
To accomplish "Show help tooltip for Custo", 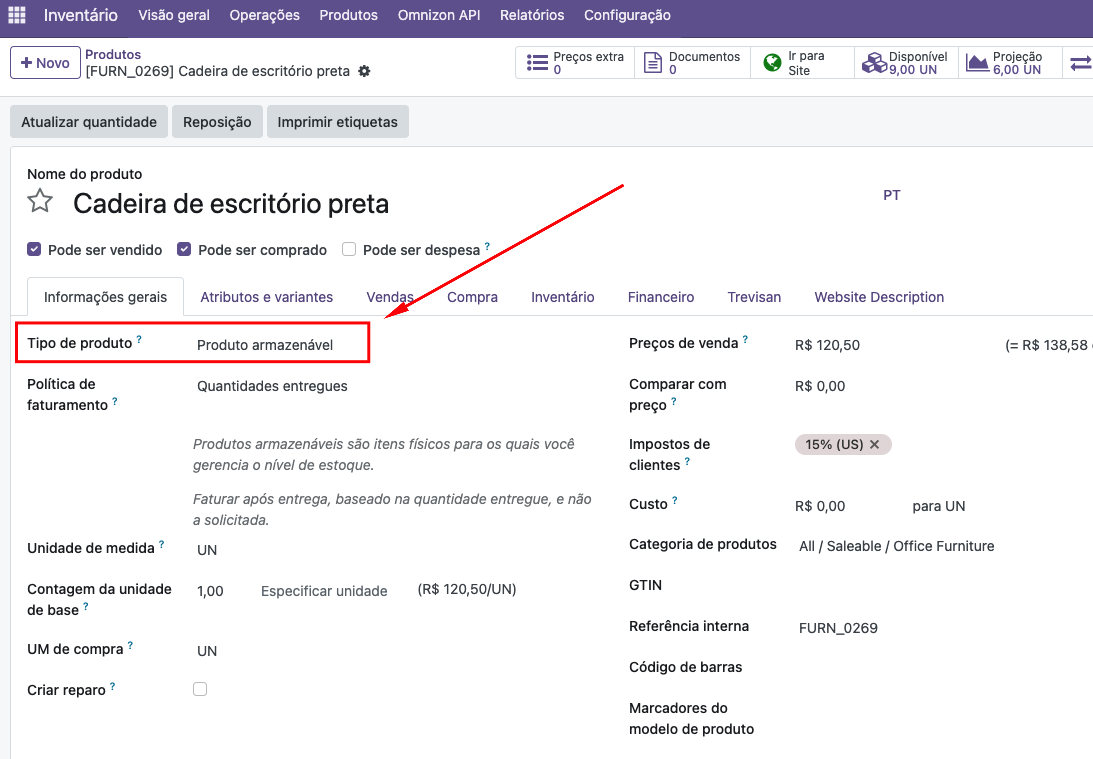I will (x=675, y=500).
